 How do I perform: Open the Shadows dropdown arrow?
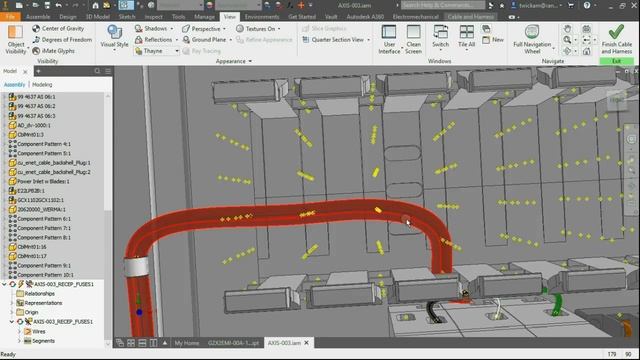[172, 29]
